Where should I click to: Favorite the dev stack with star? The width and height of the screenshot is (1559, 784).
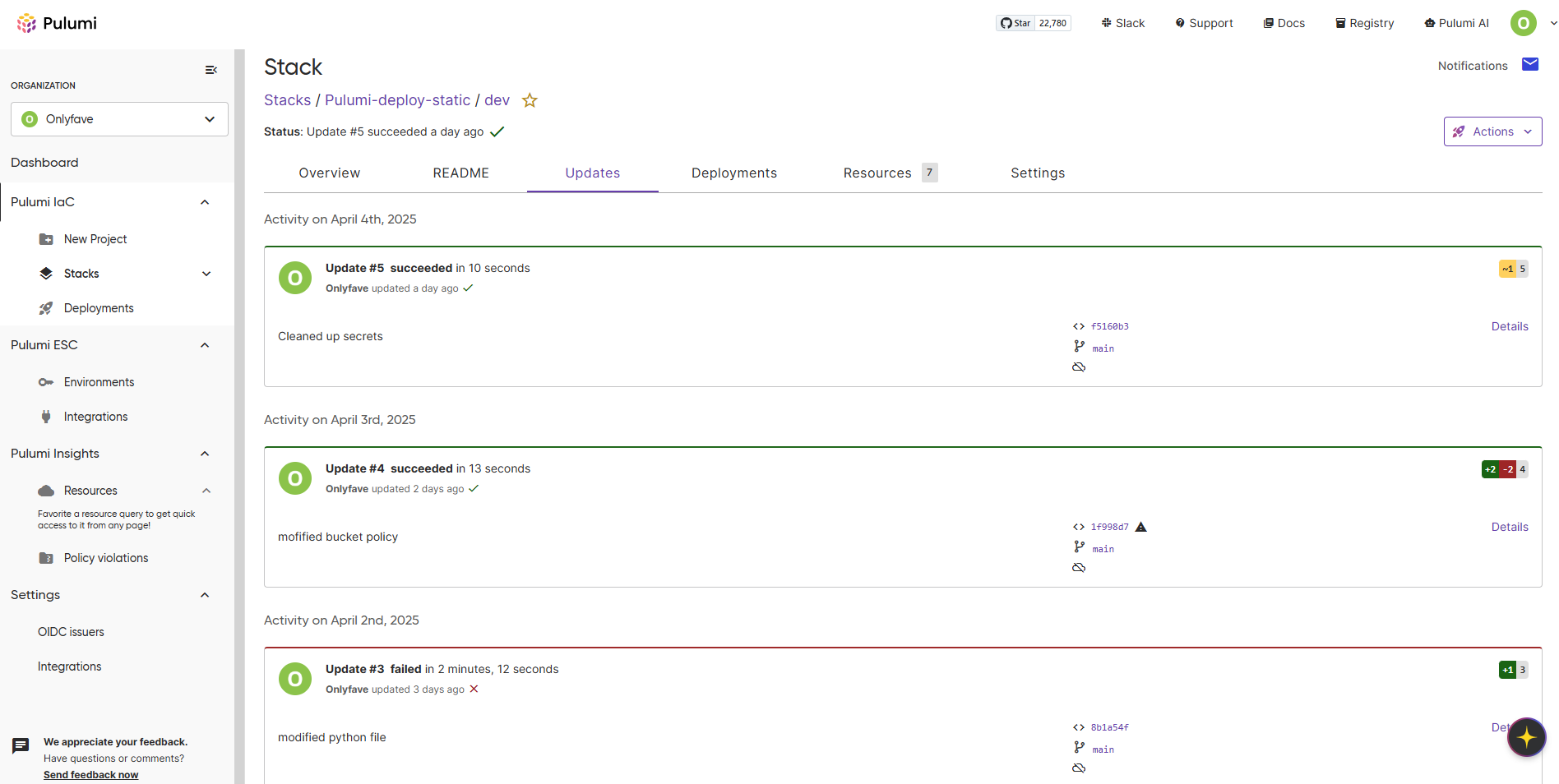(x=530, y=100)
